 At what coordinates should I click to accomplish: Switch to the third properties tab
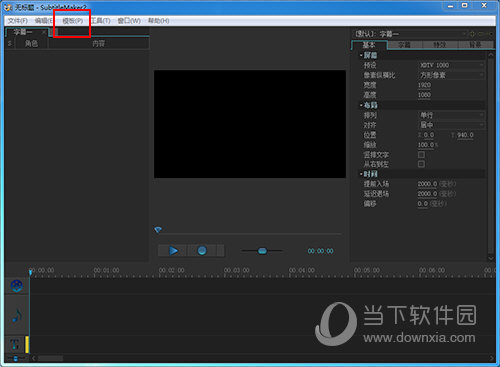[x=440, y=45]
